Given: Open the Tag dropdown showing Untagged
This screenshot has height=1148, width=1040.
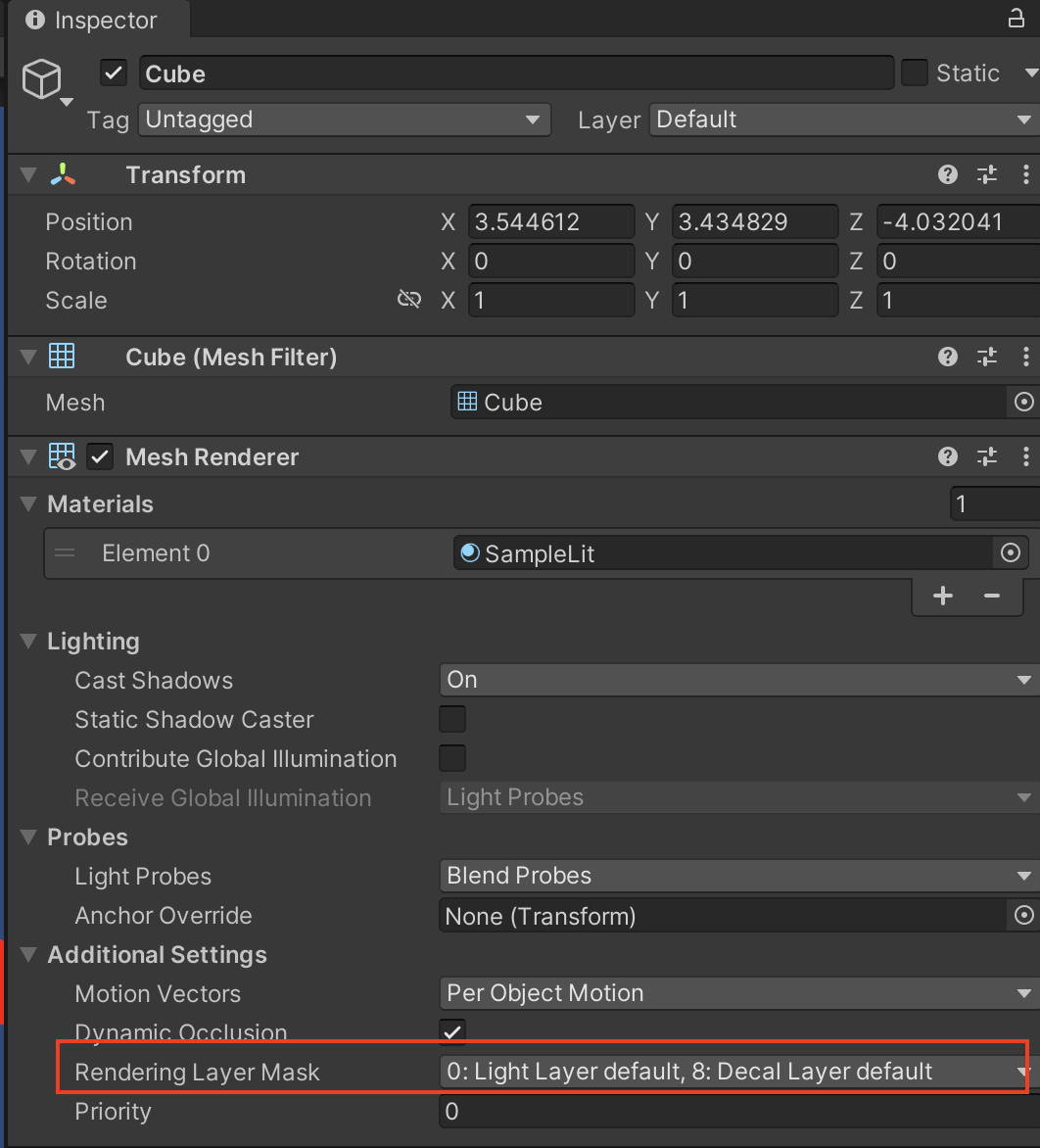Looking at the screenshot, I should click(x=344, y=120).
